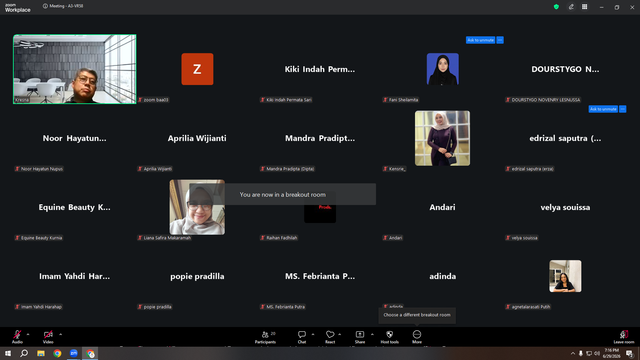Select agnetalarasati Putih's photo tile
This screenshot has height=360, width=640.
(565, 276)
